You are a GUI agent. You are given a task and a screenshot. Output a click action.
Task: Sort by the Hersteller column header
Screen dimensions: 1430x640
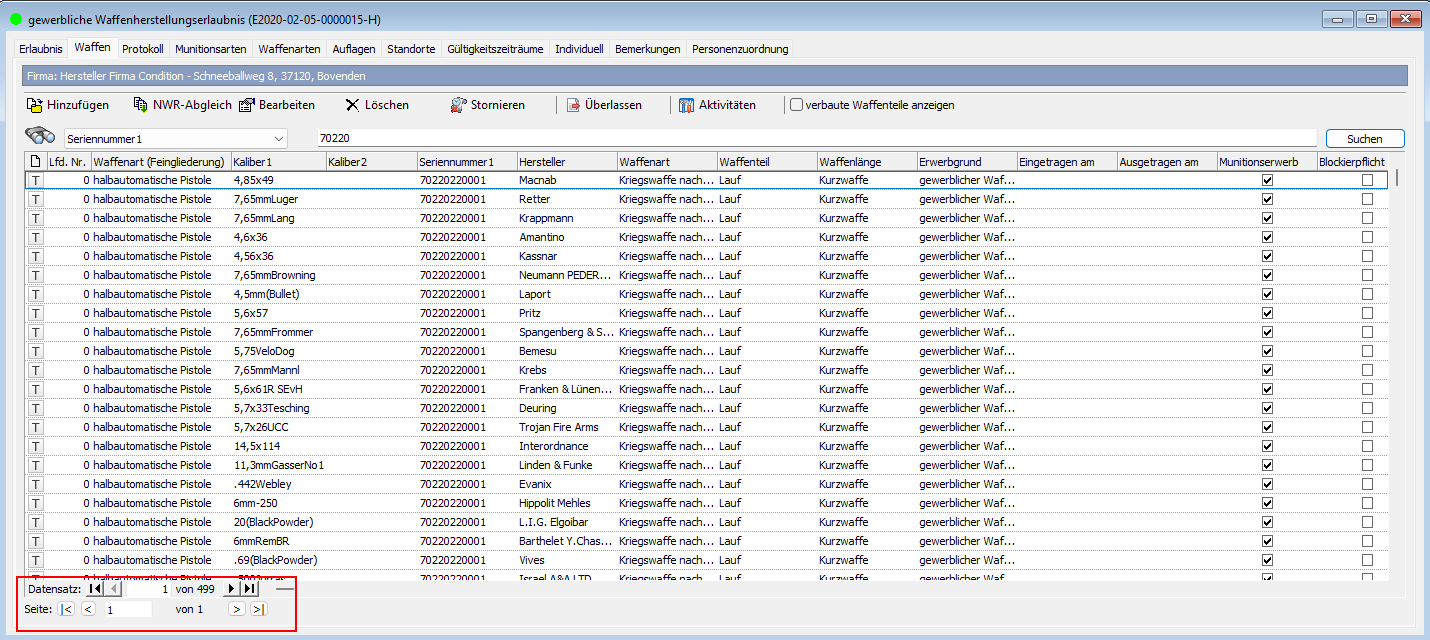pos(566,161)
